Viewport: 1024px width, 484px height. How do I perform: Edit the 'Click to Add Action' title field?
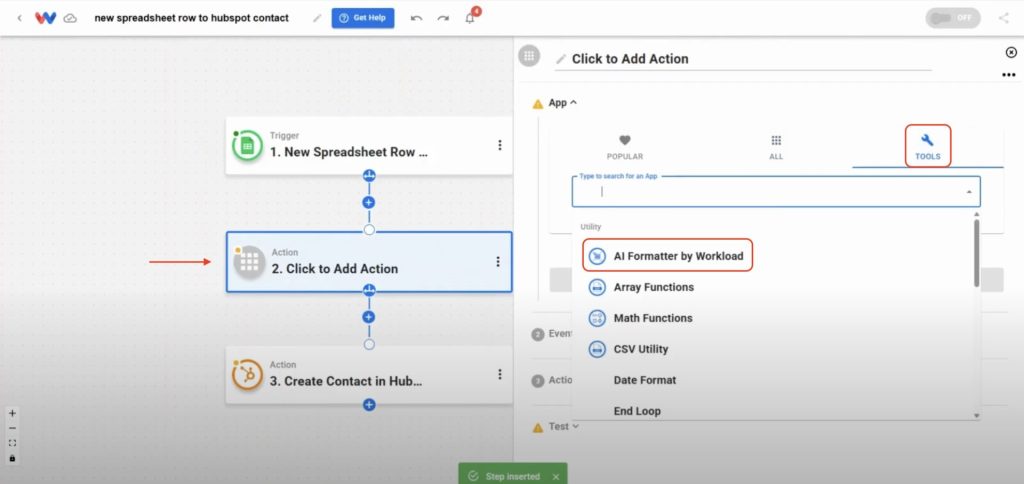pos(743,59)
